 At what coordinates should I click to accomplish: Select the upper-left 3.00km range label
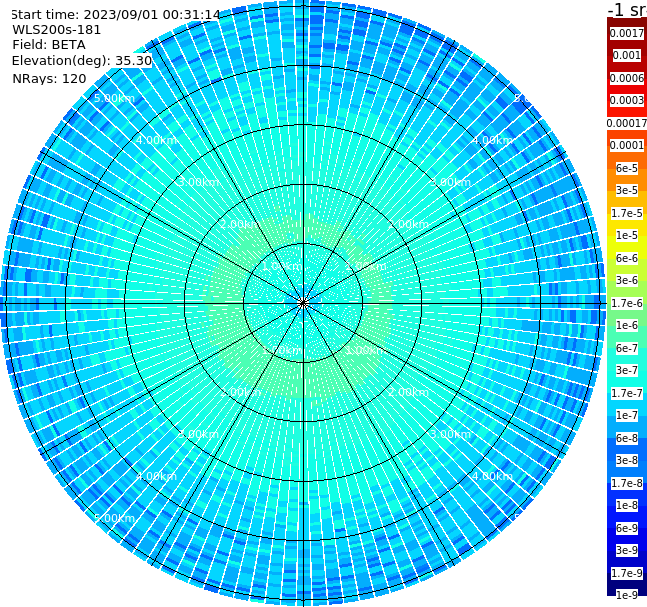click(x=198, y=182)
